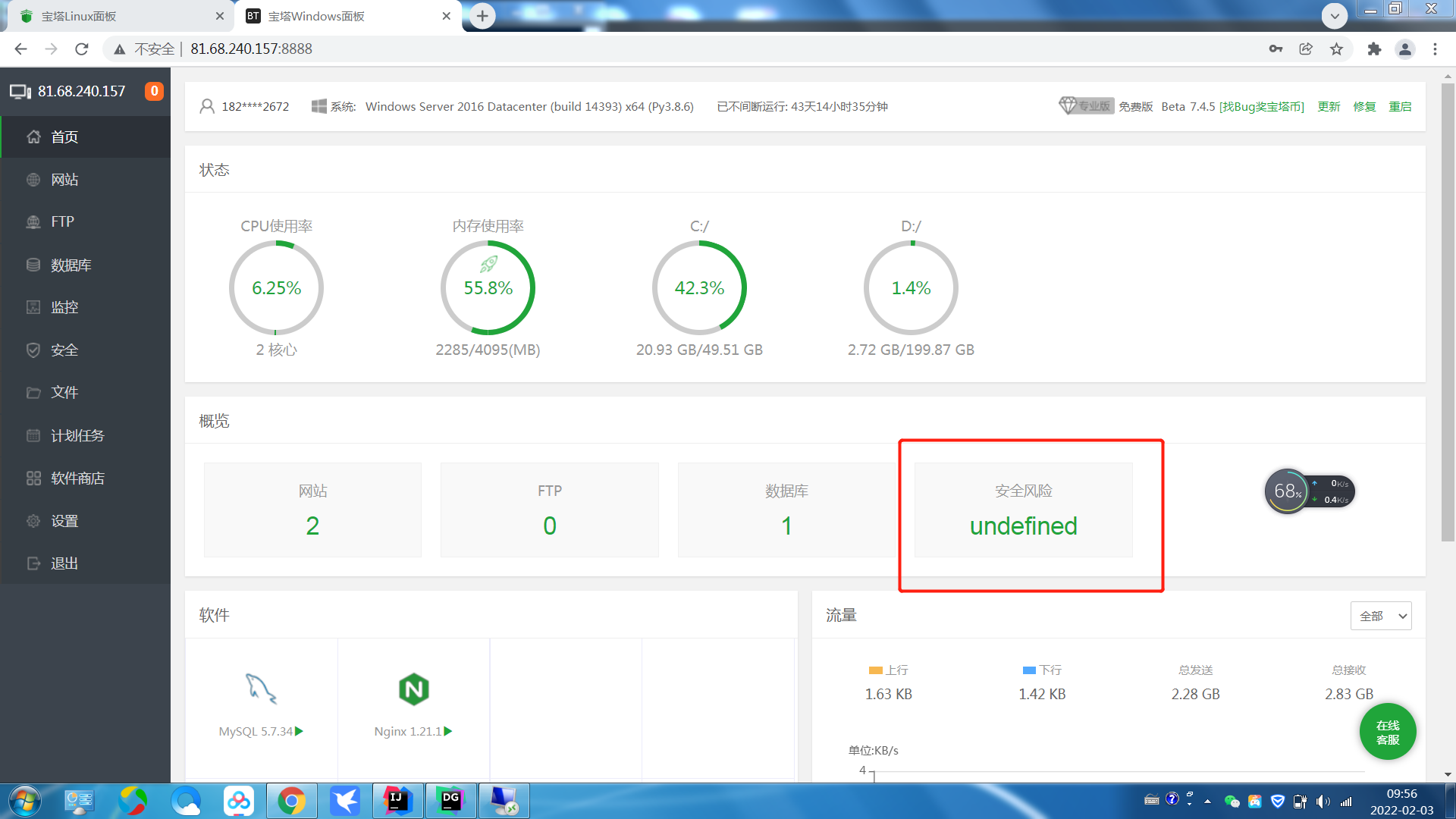Open the 全部 traffic dropdown
Screen dimensions: 1456x819
[1381, 616]
